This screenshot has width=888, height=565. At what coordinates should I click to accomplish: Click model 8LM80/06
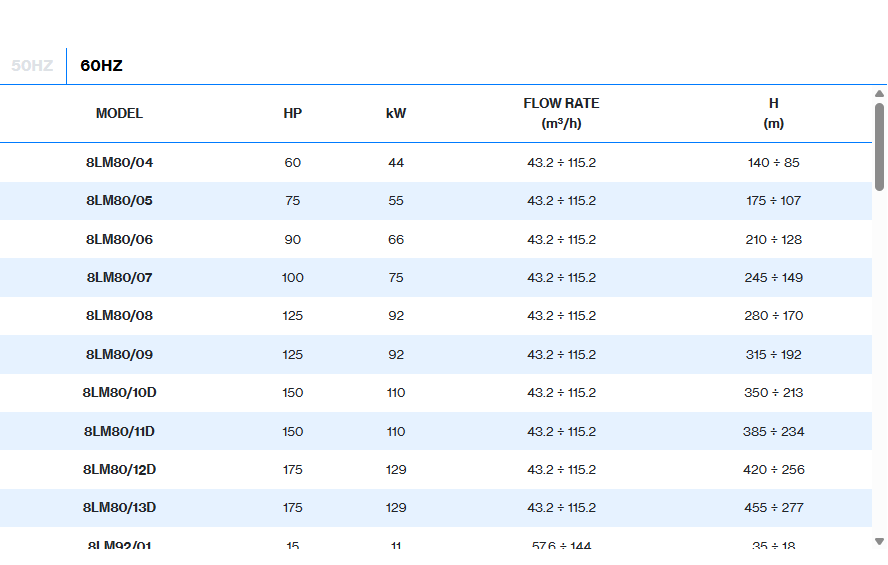click(x=119, y=239)
